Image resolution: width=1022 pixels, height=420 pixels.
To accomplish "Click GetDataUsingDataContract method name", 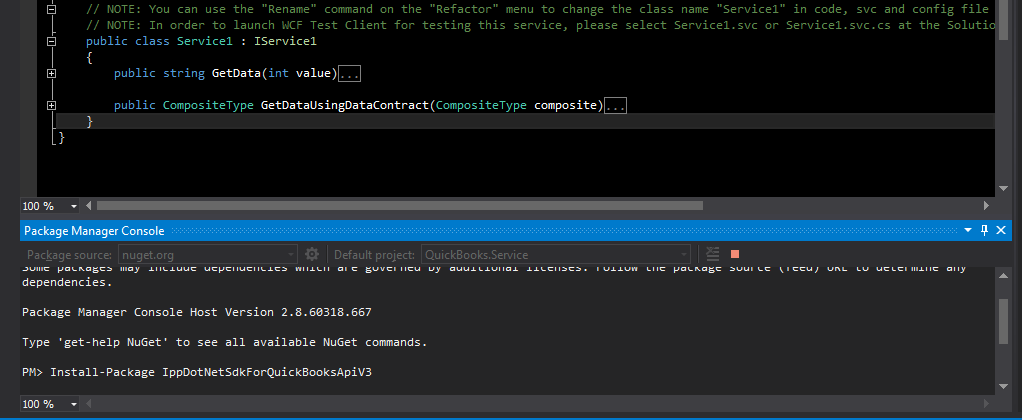I will click(x=344, y=105).
